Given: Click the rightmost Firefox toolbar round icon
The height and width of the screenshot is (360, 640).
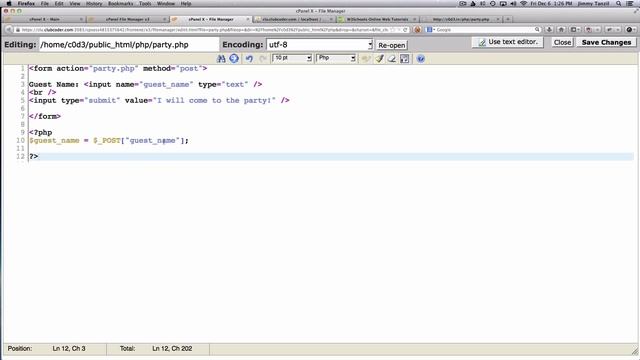Looking at the screenshot, I should pyautogui.click(x=629, y=30).
